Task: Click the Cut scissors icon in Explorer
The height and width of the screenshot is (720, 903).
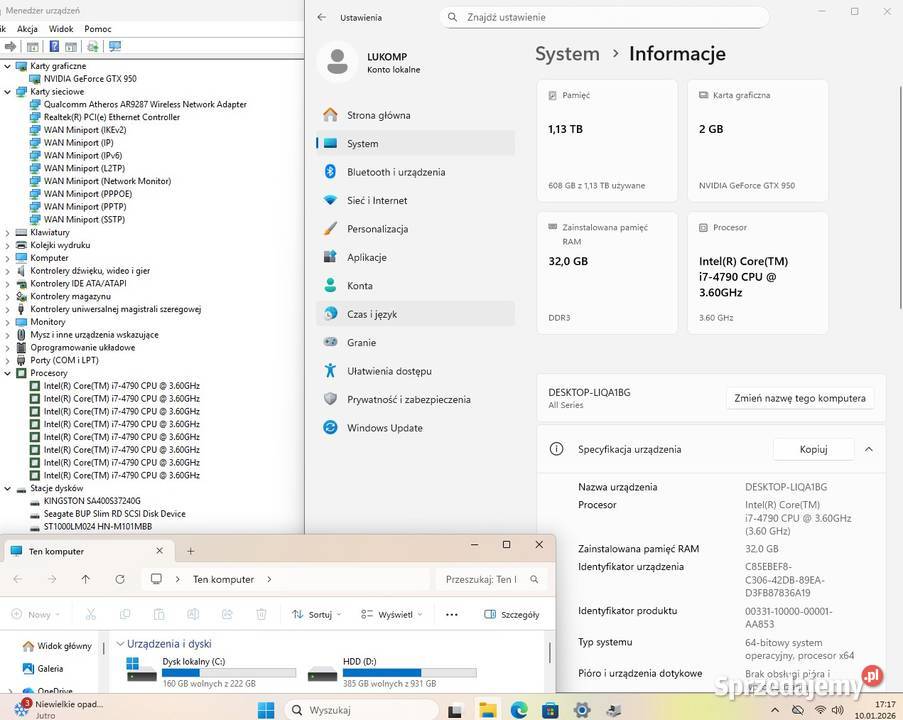Action: point(90,614)
